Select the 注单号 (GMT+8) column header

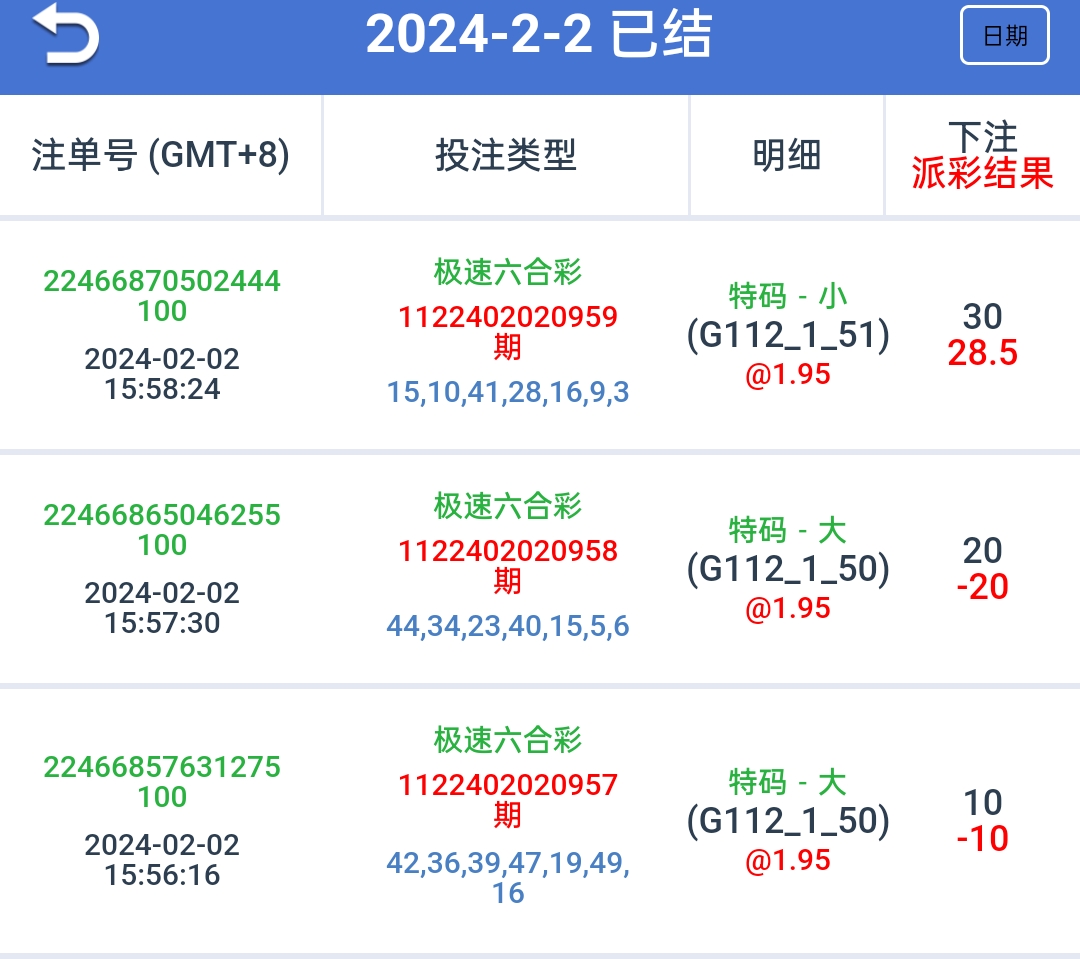[x=161, y=156]
